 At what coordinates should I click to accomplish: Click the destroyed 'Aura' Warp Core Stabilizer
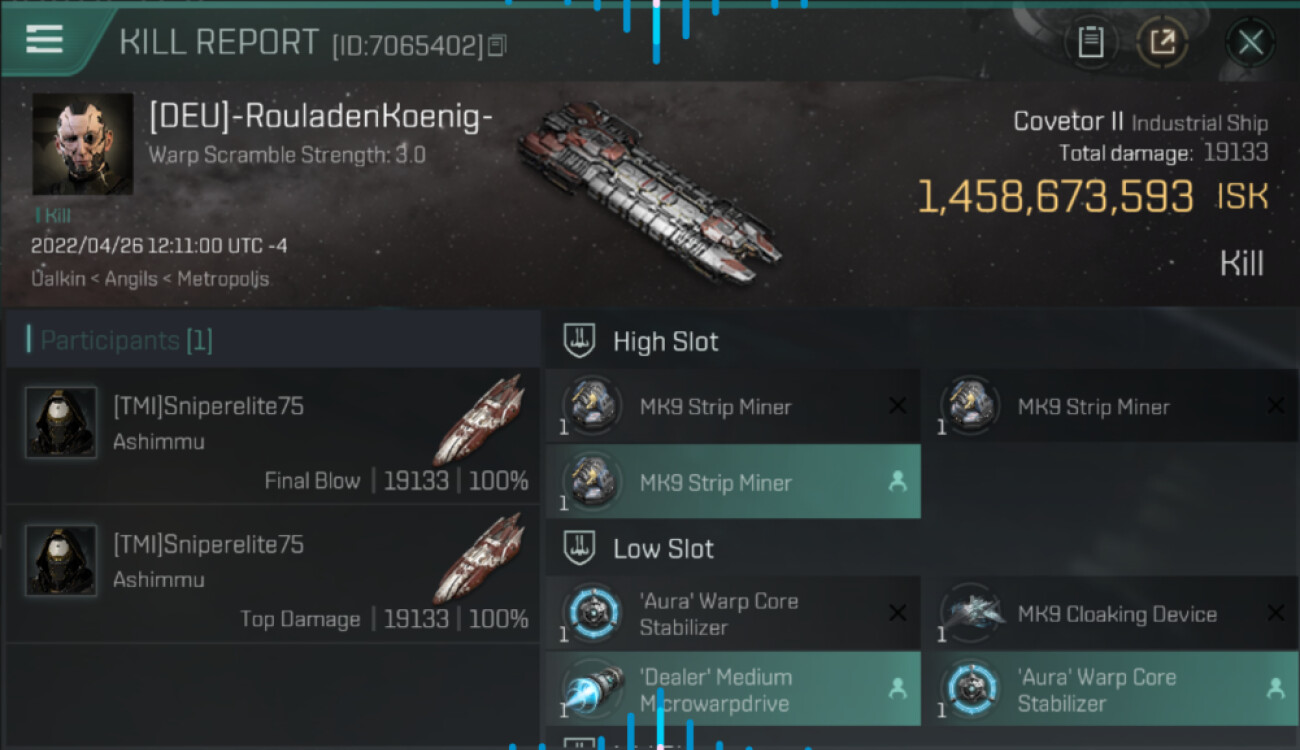point(734,614)
